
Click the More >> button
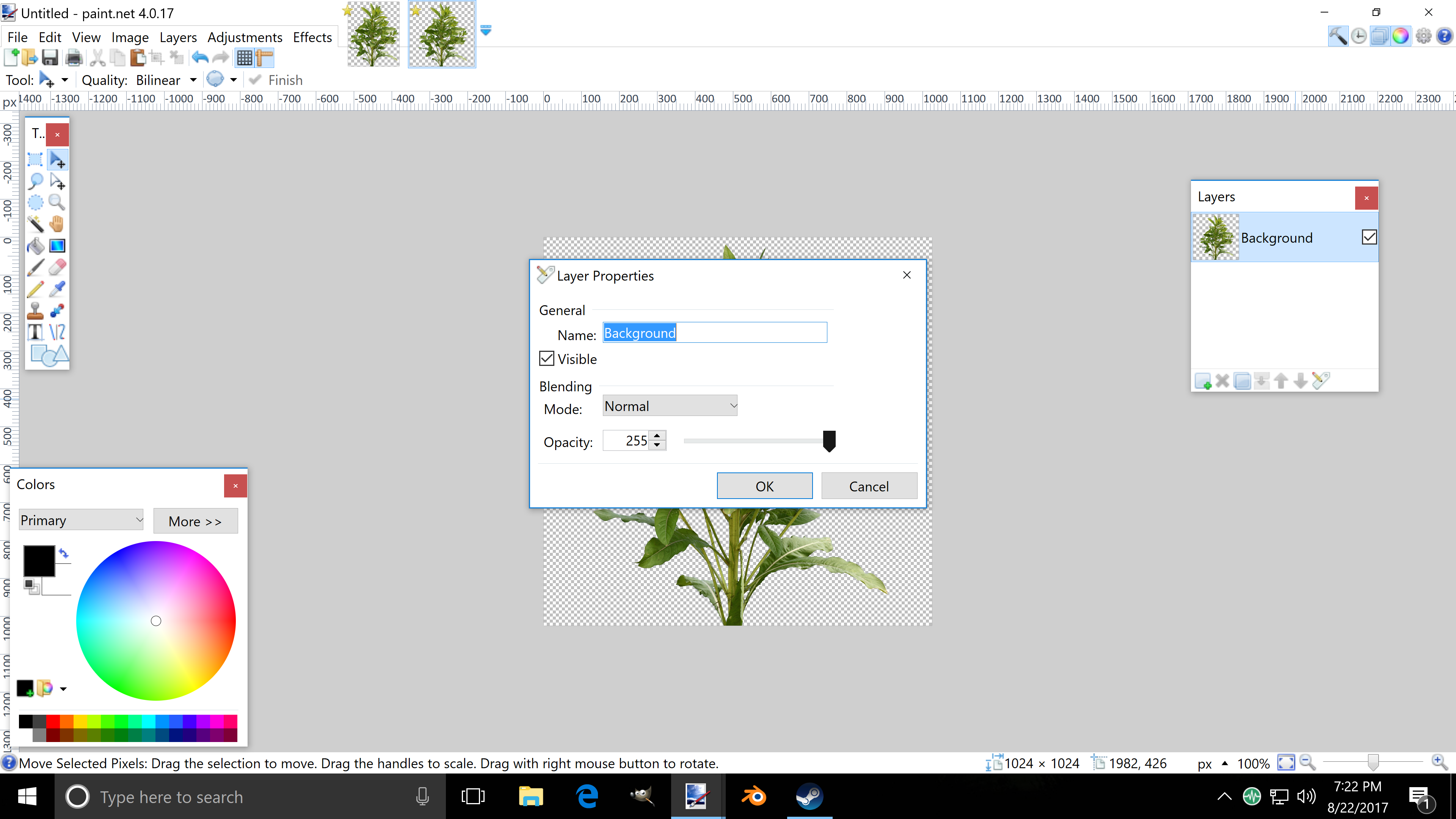[195, 521]
